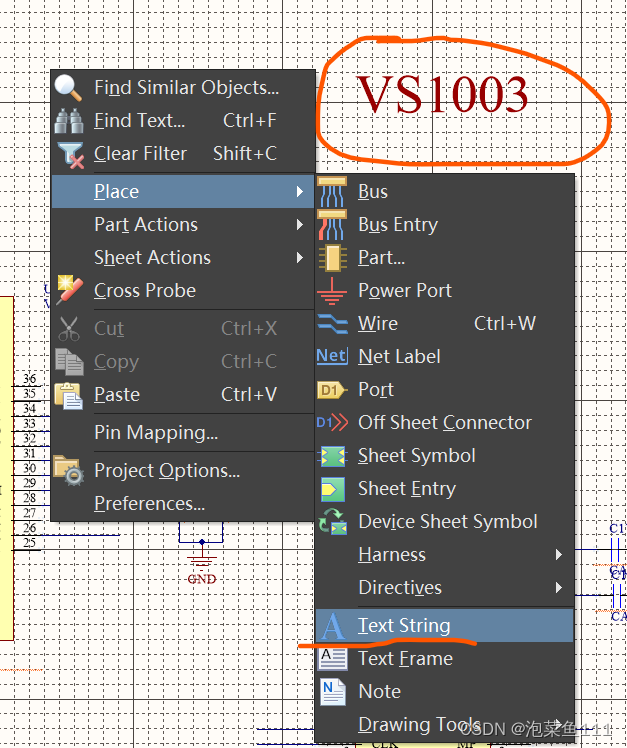Click the Cross Probe wand icon

pos(70,290)
